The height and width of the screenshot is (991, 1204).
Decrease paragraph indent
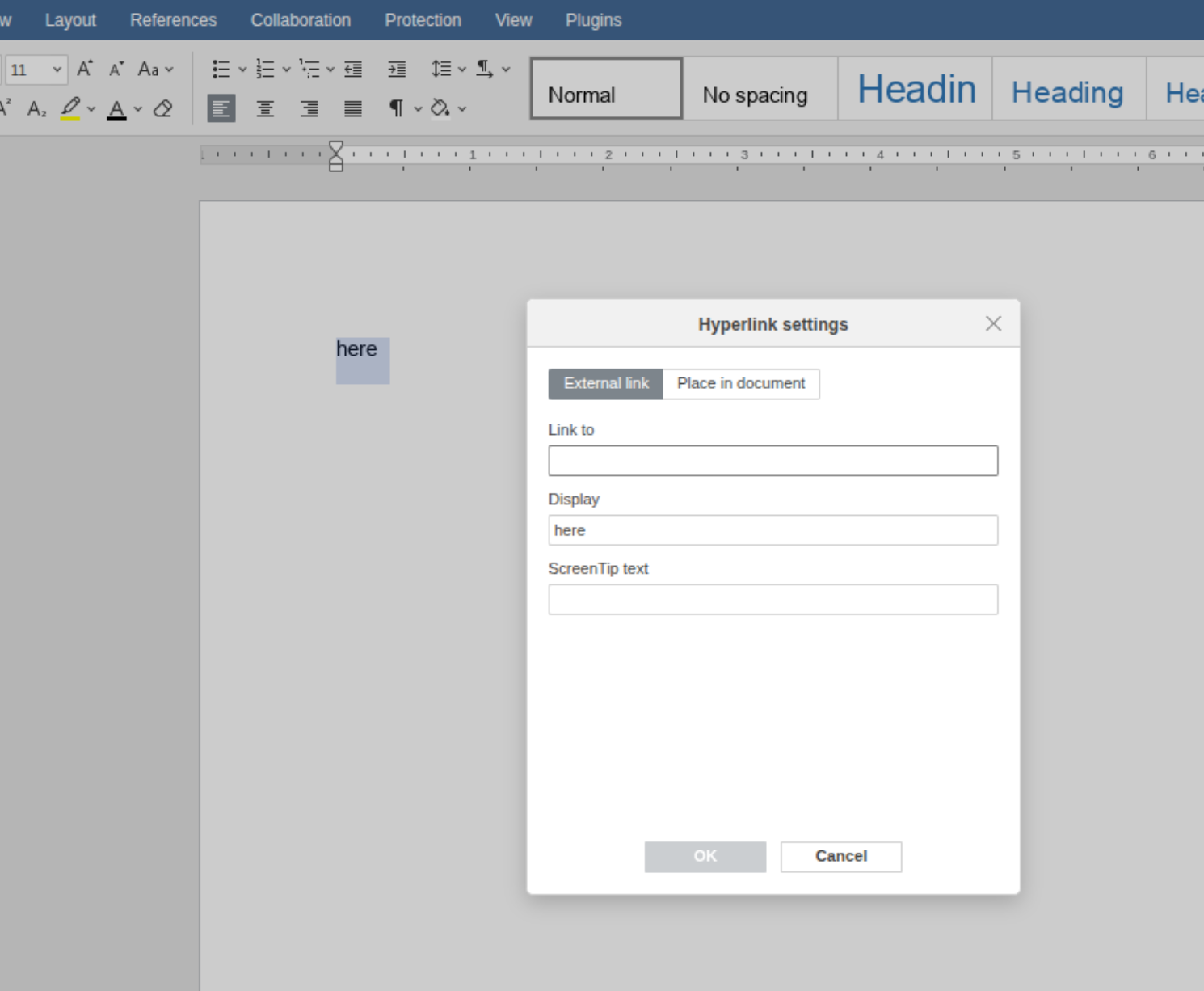click(x=353, y=69)
